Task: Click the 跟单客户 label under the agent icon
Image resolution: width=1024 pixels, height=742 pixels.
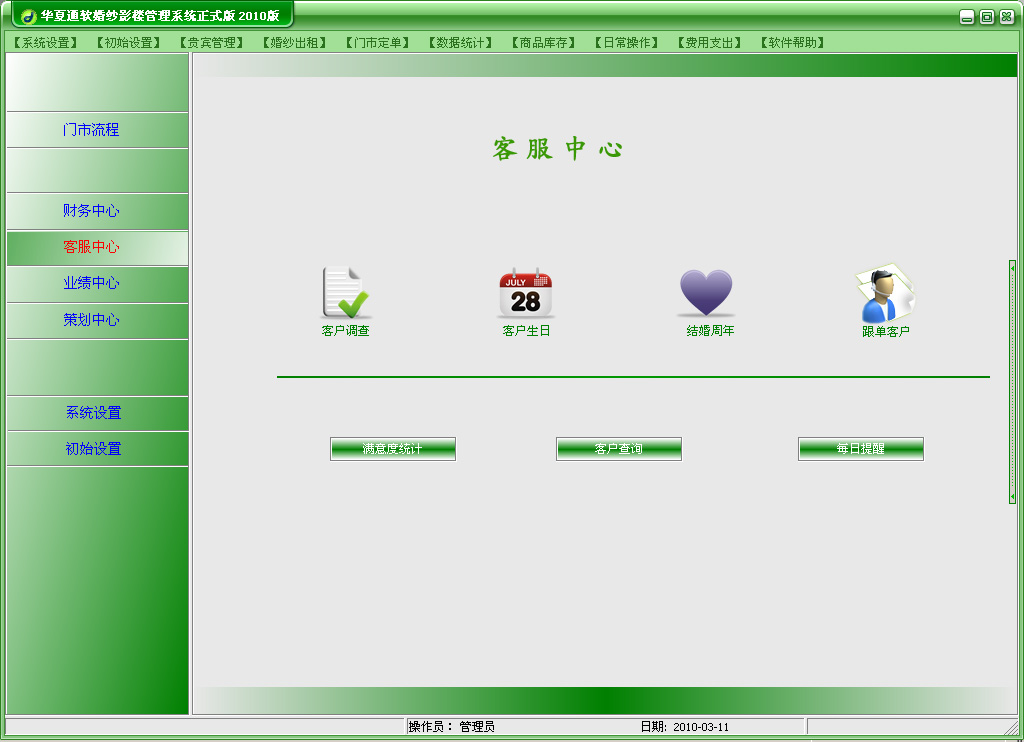Action: click(x=886, y=332)
